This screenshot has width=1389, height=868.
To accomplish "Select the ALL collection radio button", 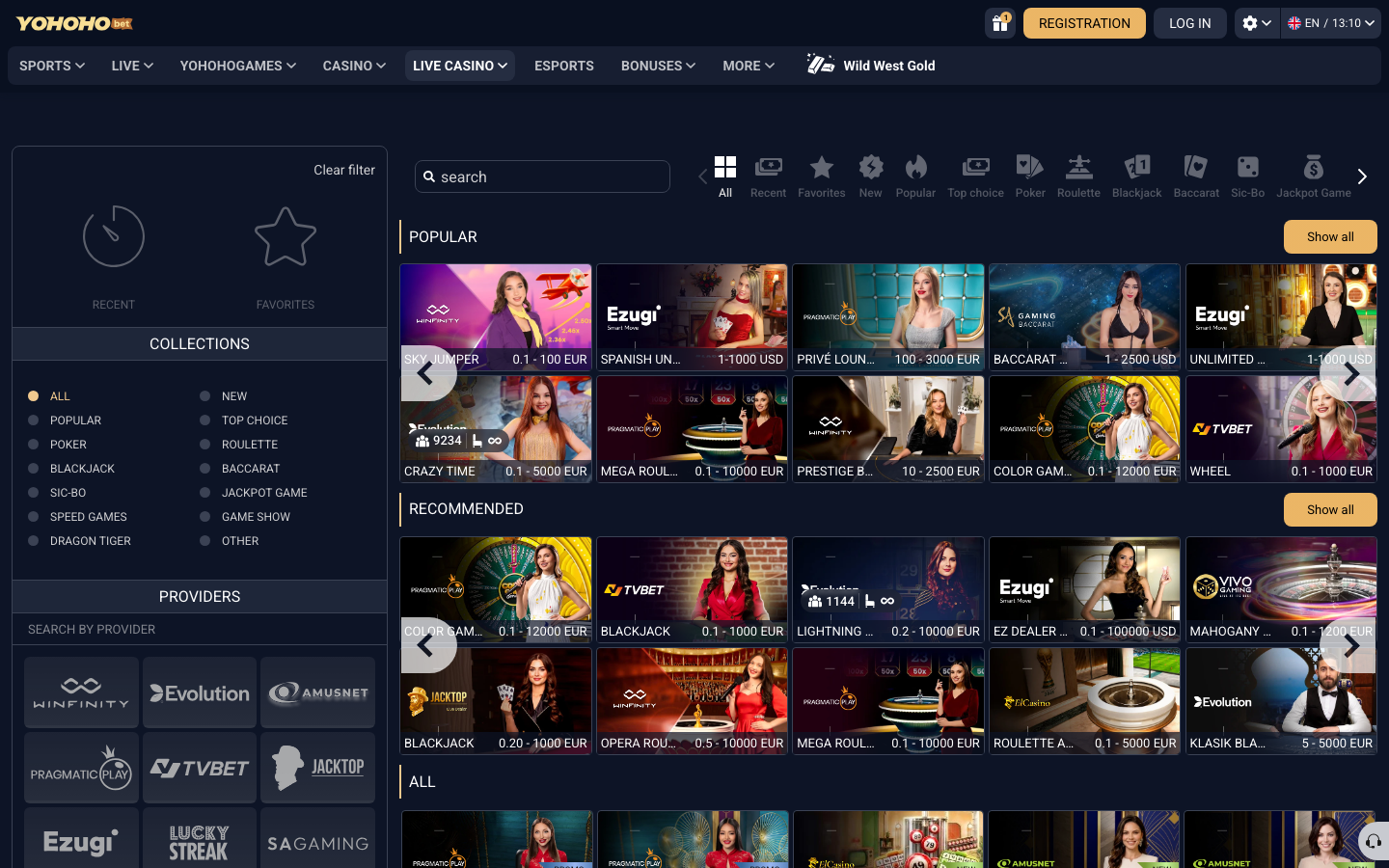I will (33, 396).
